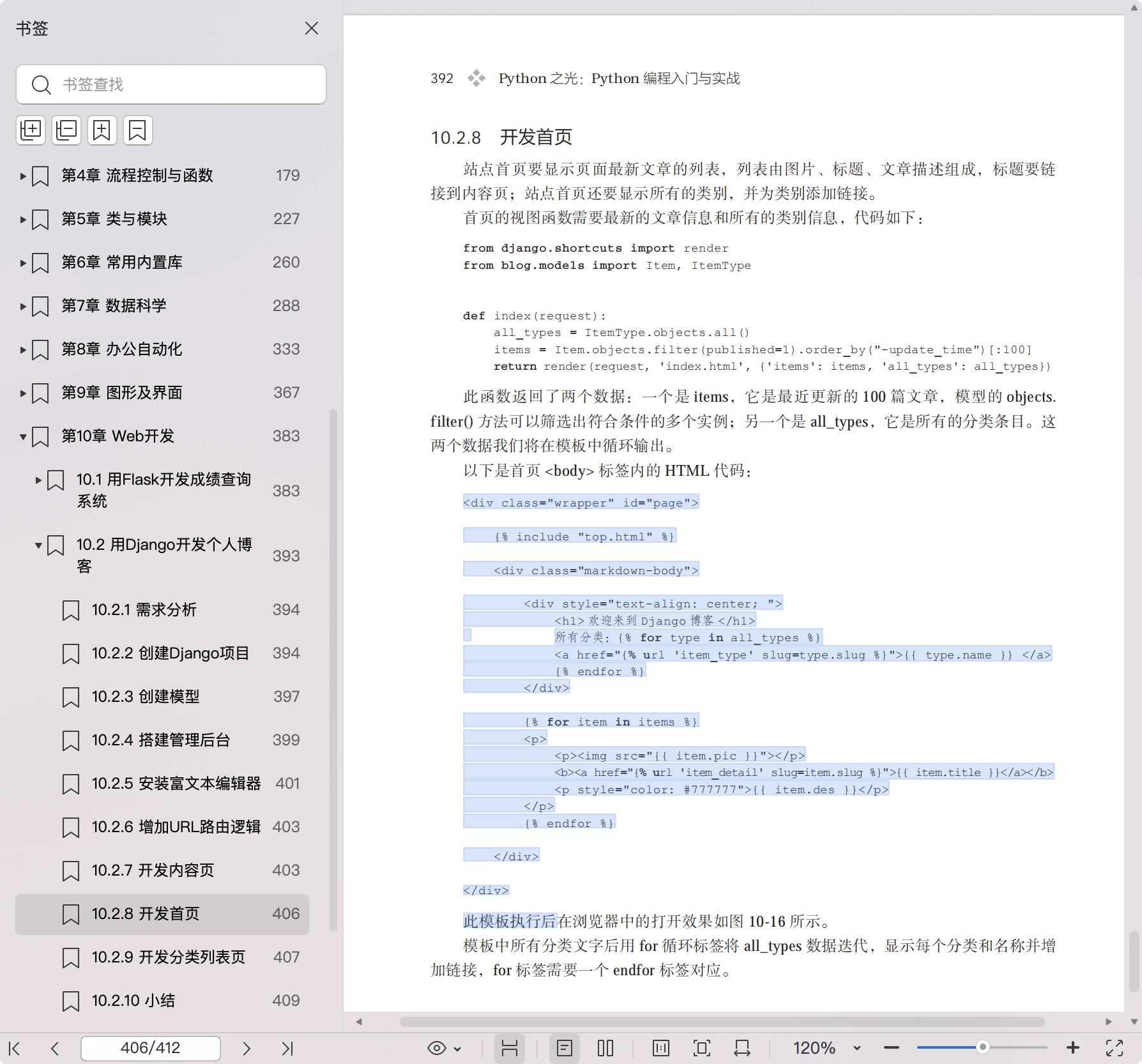1142x1064 pixels.
Task: Click code line {% for item in items %}
Action: tap(611, 722)
